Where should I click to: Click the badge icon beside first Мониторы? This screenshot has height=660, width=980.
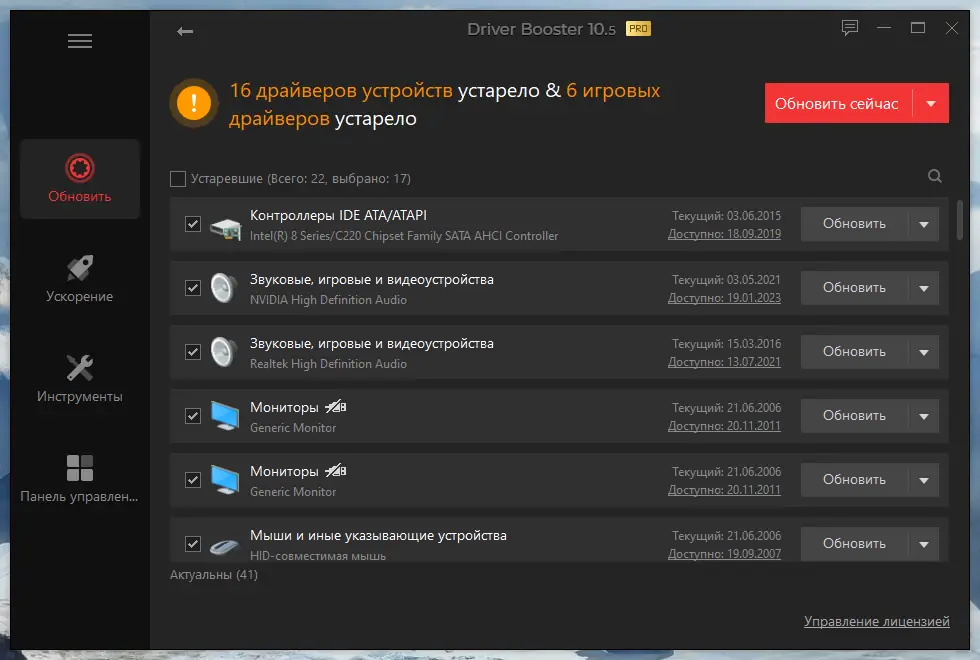(x=336, y=407)
